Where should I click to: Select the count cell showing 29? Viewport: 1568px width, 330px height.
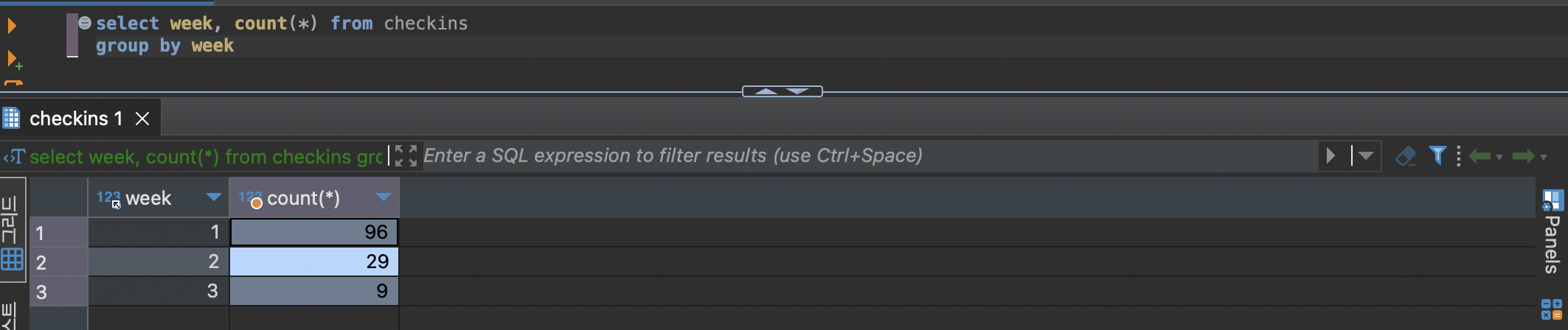click(314, 261)
